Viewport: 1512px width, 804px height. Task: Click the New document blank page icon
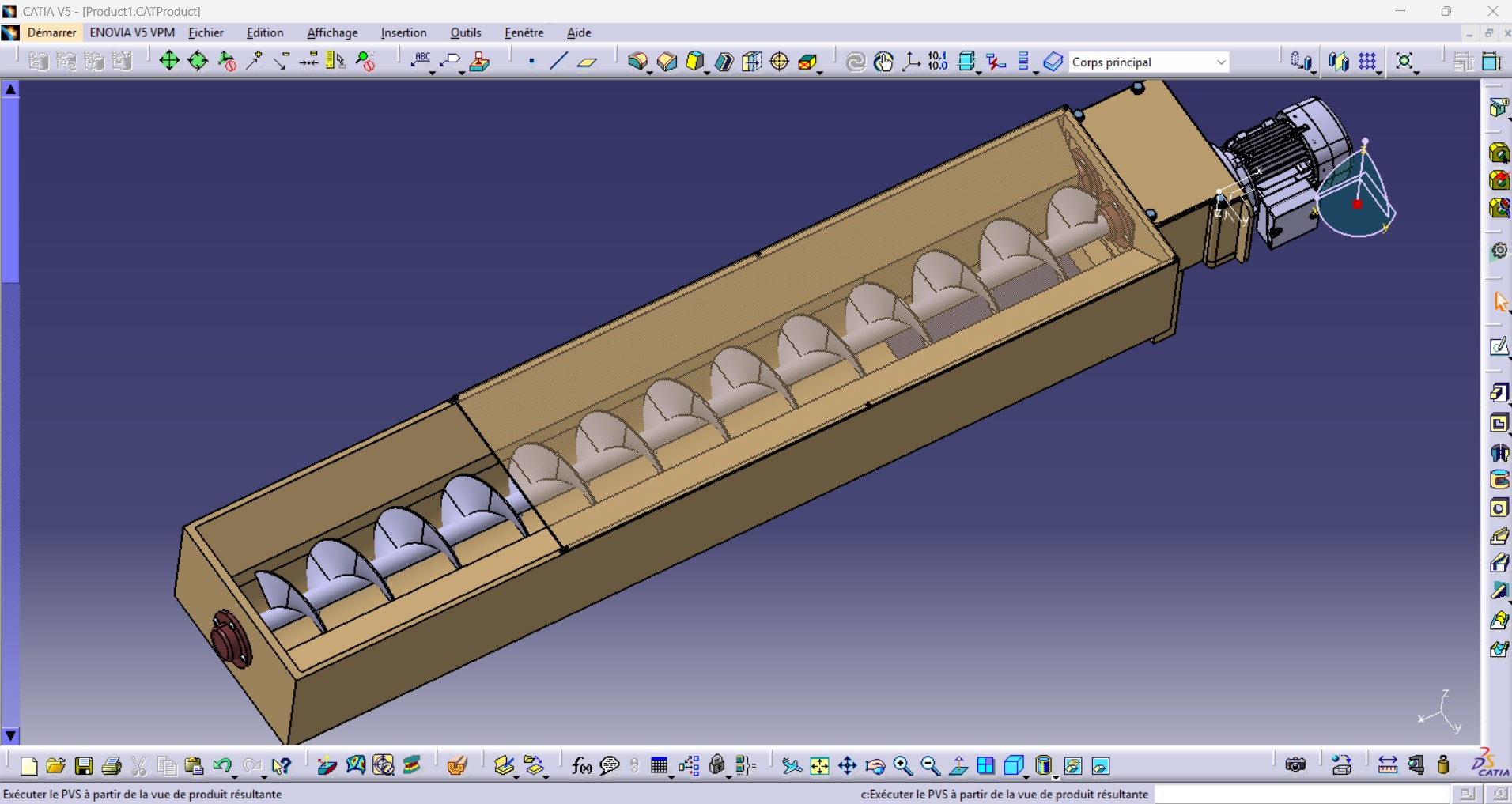click(x=28, y=765)
